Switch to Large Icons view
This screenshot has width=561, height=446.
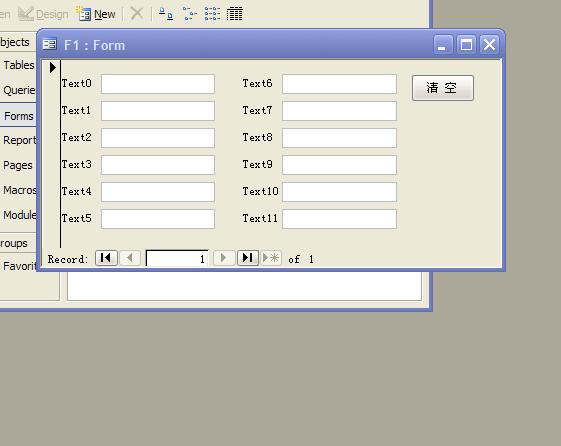166,14
